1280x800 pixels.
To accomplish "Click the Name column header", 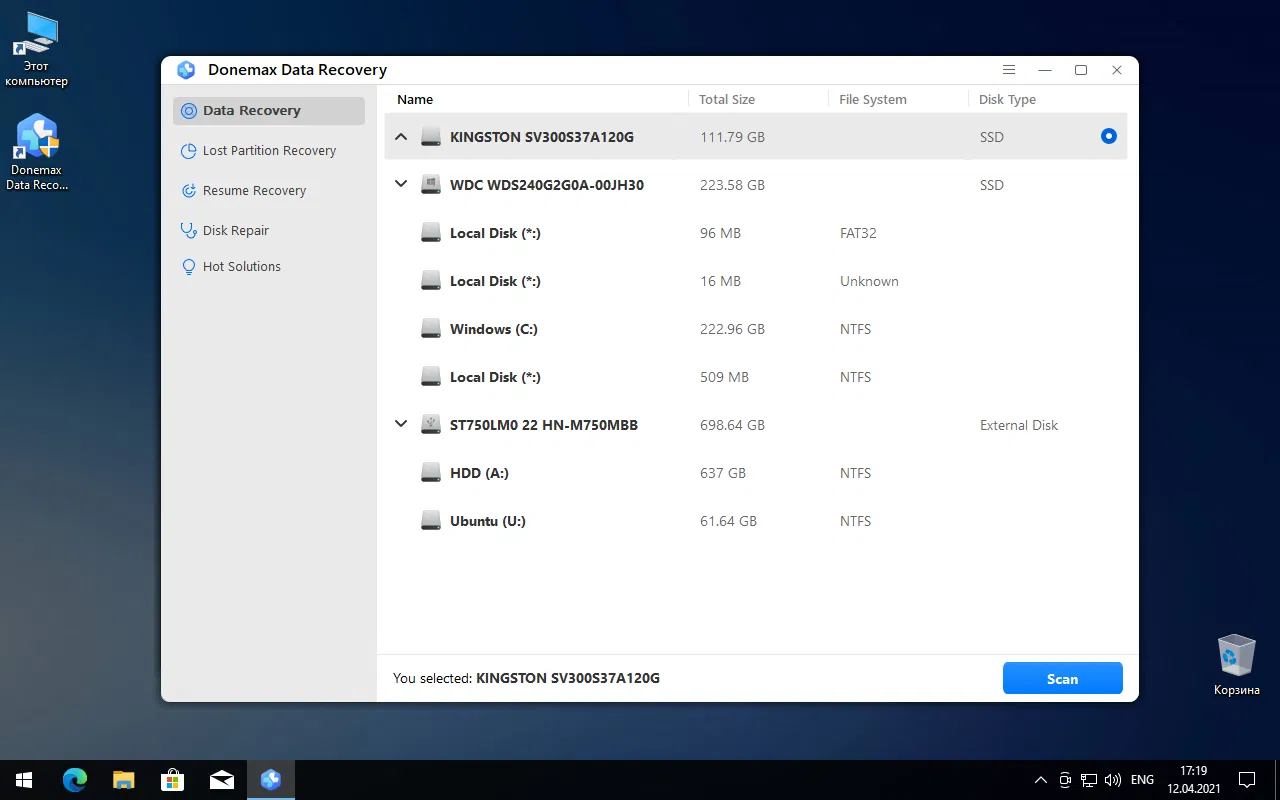I will point(414,99).
